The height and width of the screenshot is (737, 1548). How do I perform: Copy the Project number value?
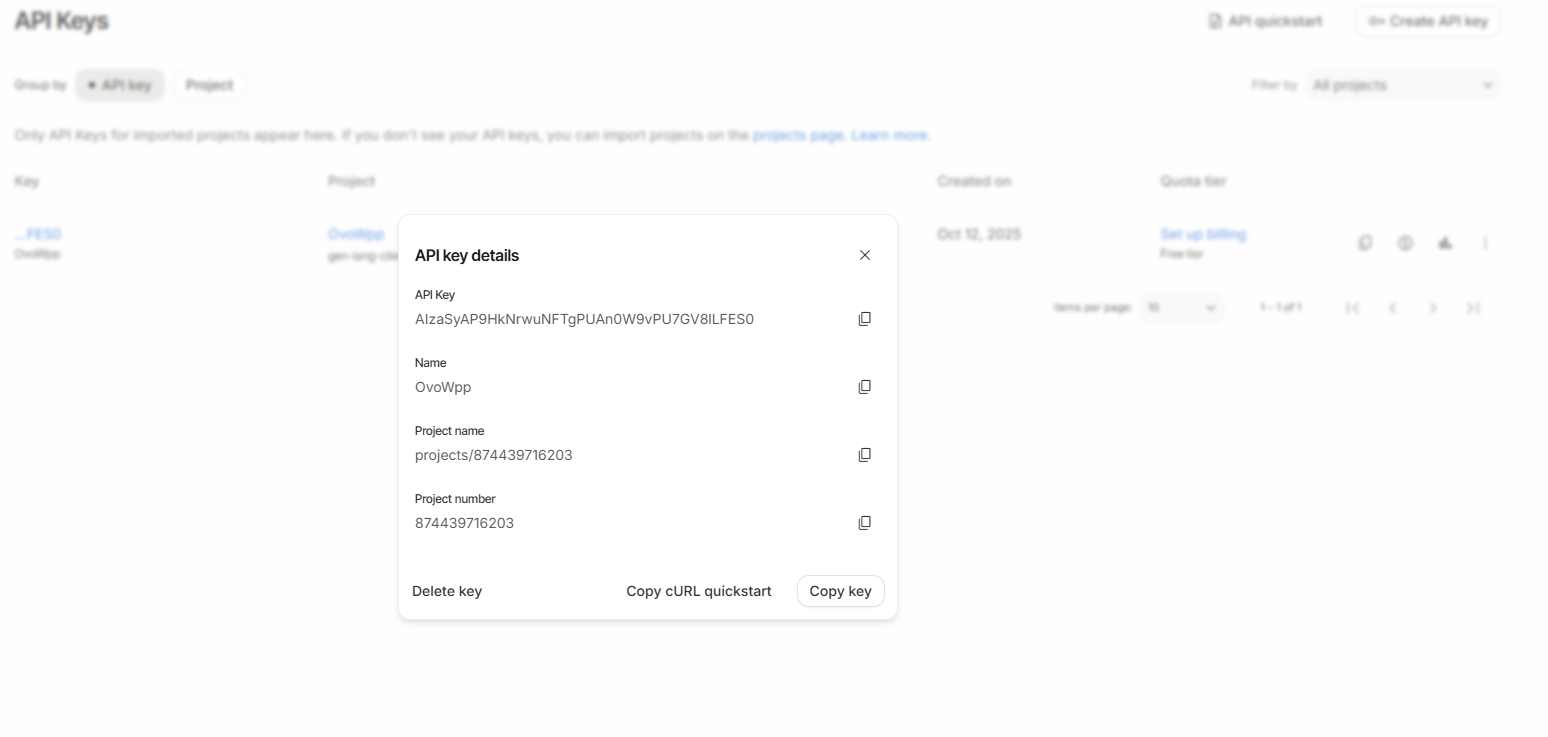click(x=865, y=523)
